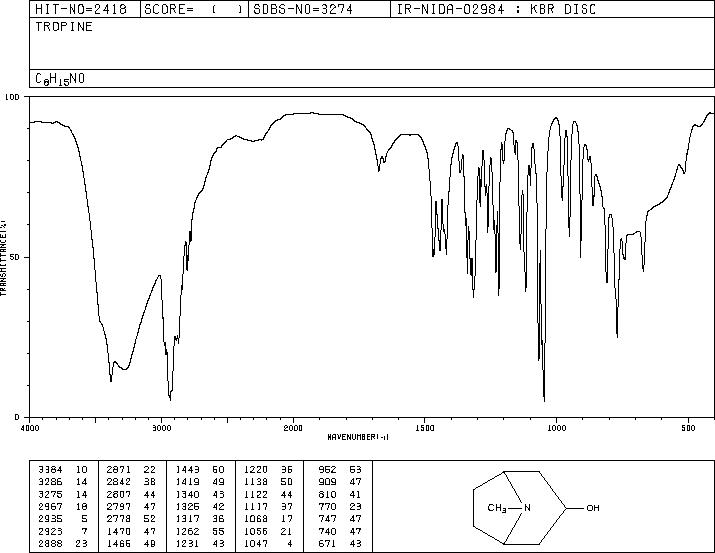Select peak table entry 3275
This screenshot has height=553, width=715.
coord(62,494)
